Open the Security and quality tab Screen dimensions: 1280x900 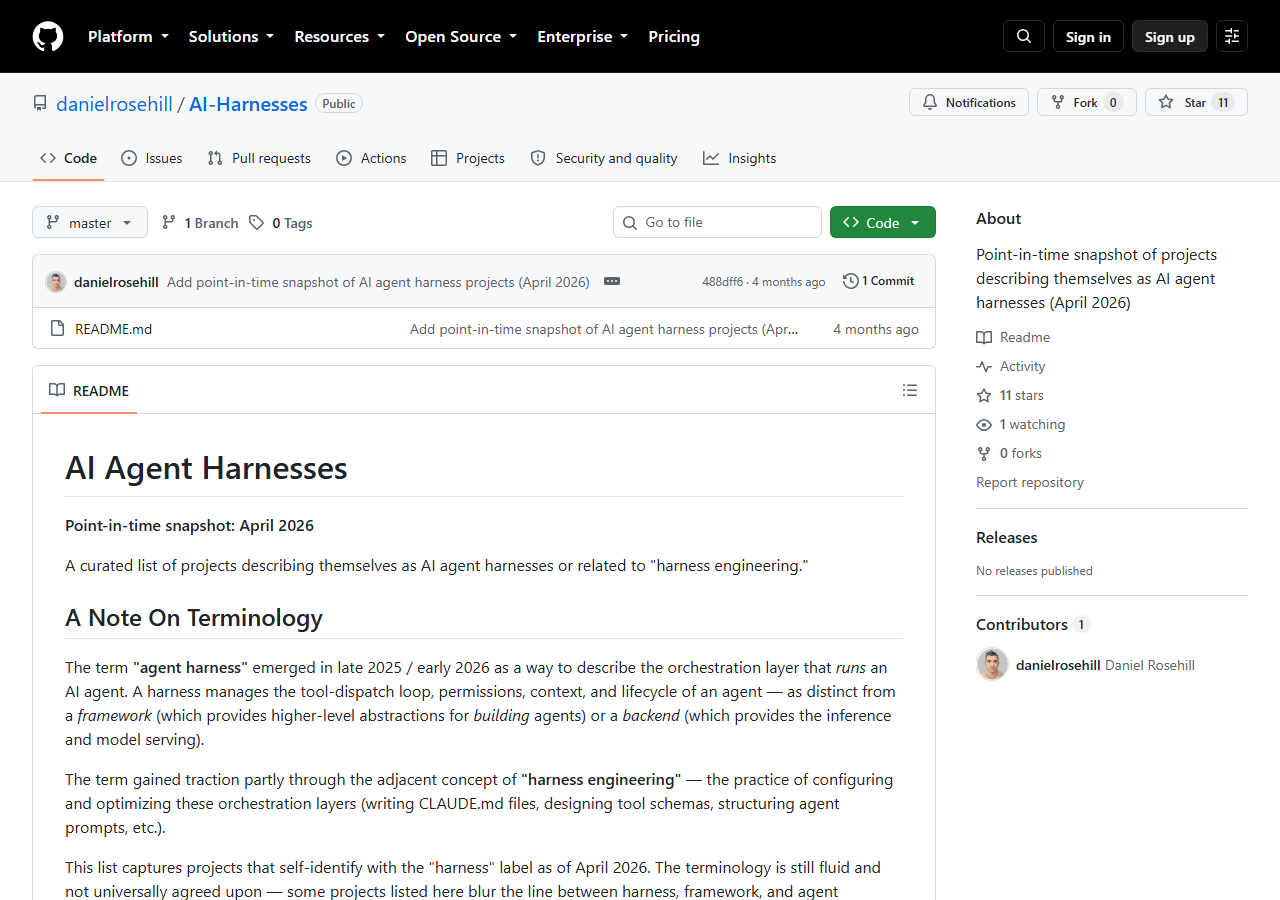coord(604,158)
